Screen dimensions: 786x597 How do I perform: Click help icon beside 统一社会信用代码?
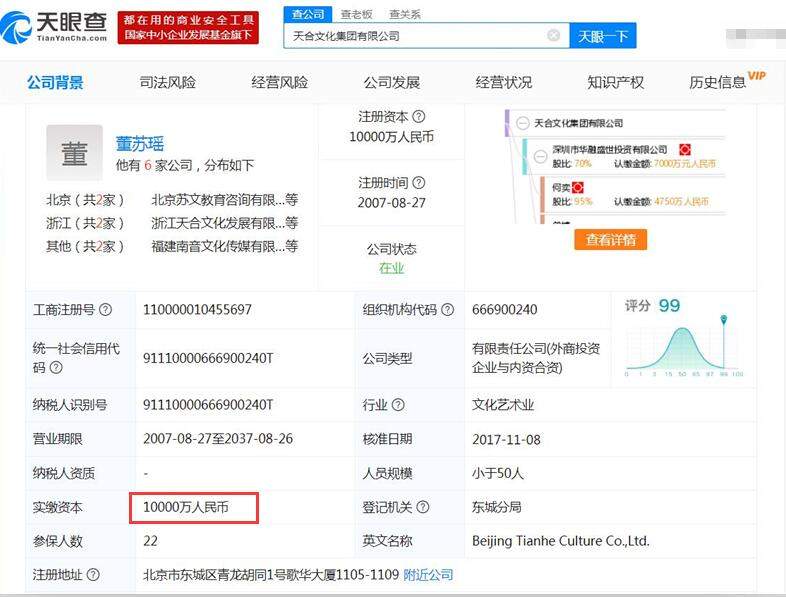click(x=56, y=368)
